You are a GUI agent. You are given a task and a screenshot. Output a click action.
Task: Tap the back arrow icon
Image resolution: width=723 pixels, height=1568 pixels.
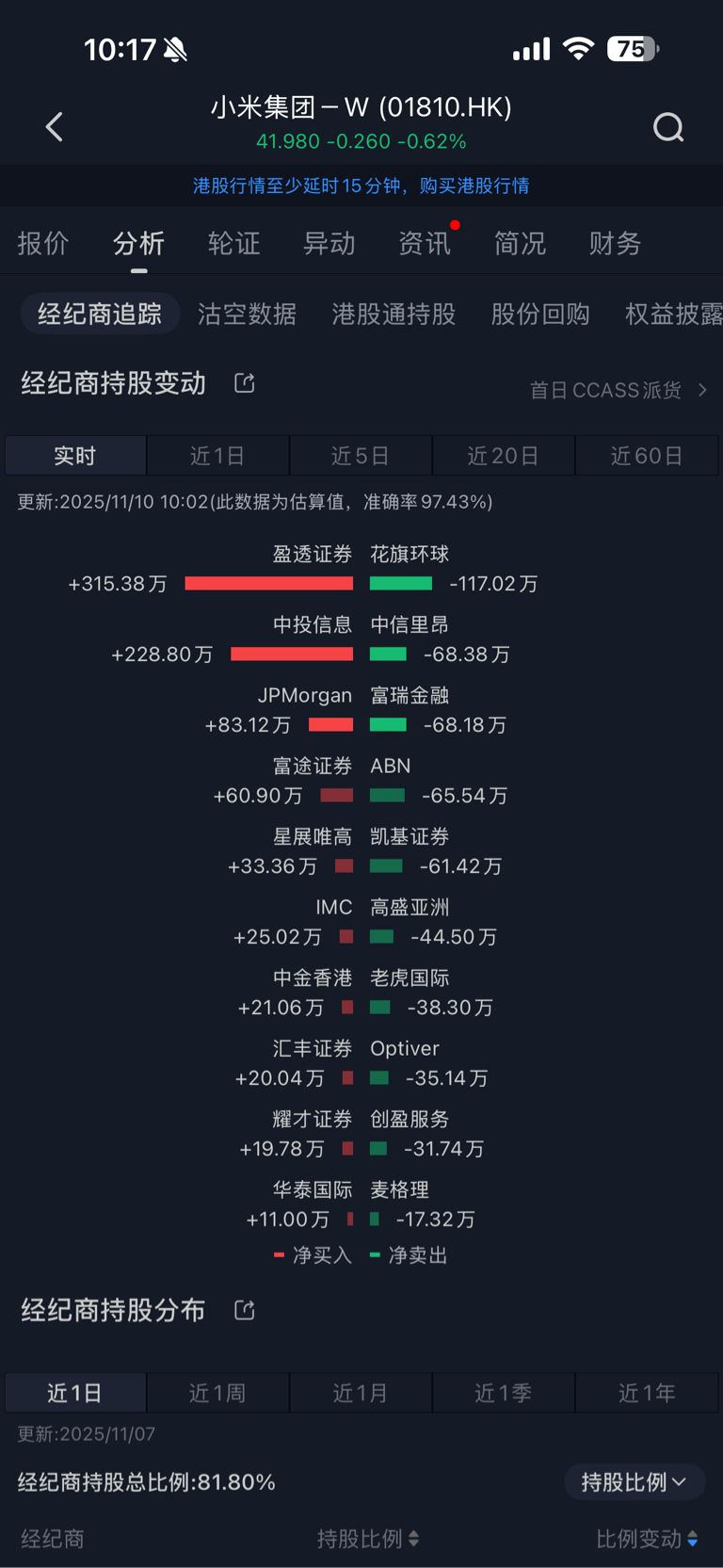(x=55, y=127)
